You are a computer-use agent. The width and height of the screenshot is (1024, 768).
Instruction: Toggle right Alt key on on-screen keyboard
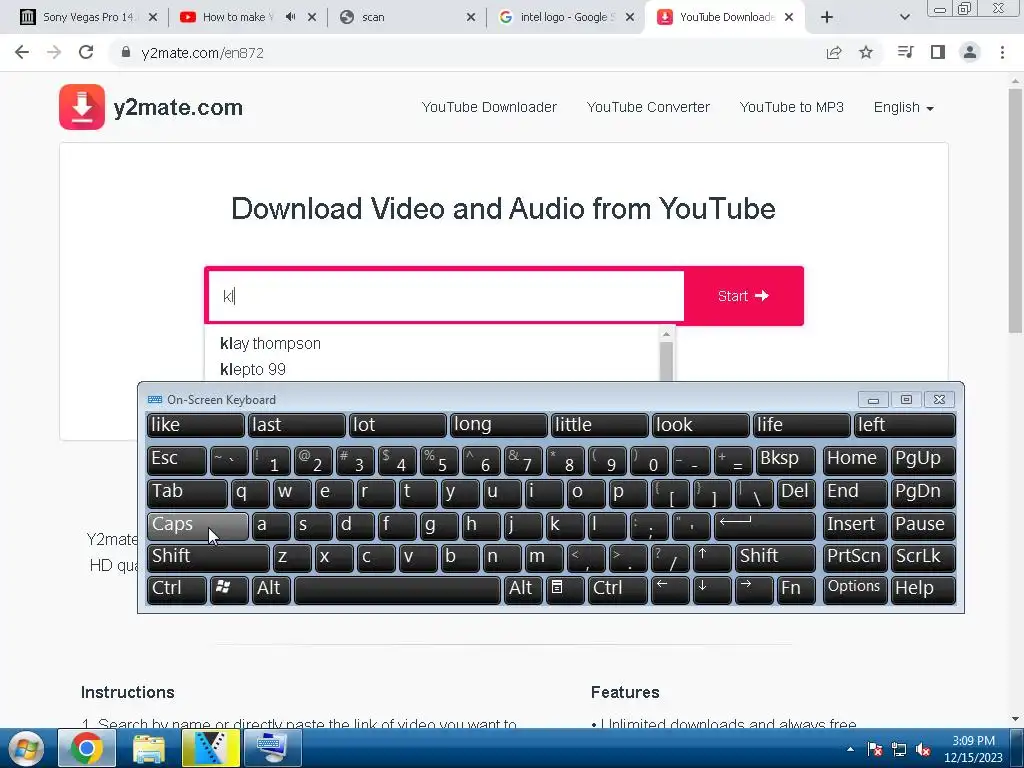coord(523,588)
